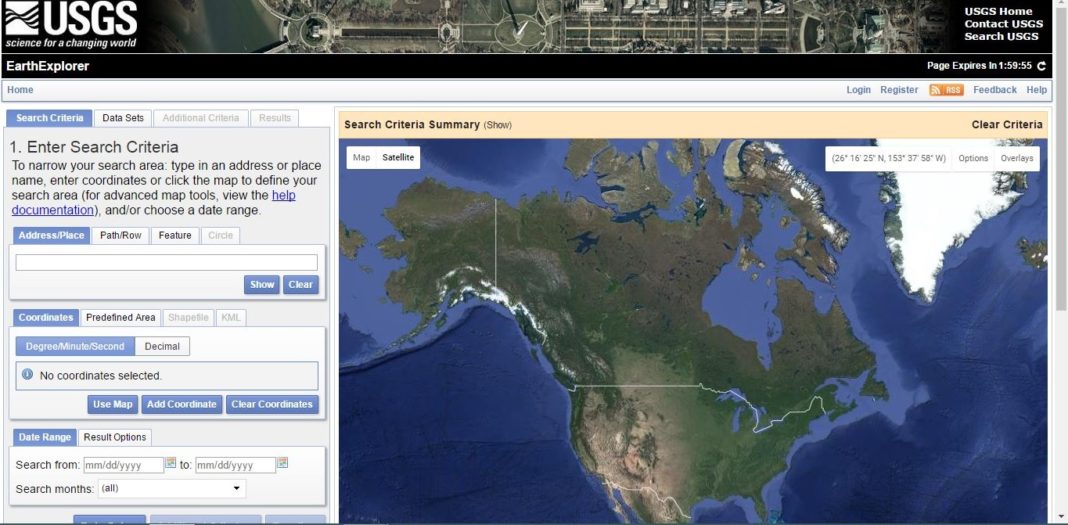
Task: Open the map Options menu
Action: tap(973, 158)
